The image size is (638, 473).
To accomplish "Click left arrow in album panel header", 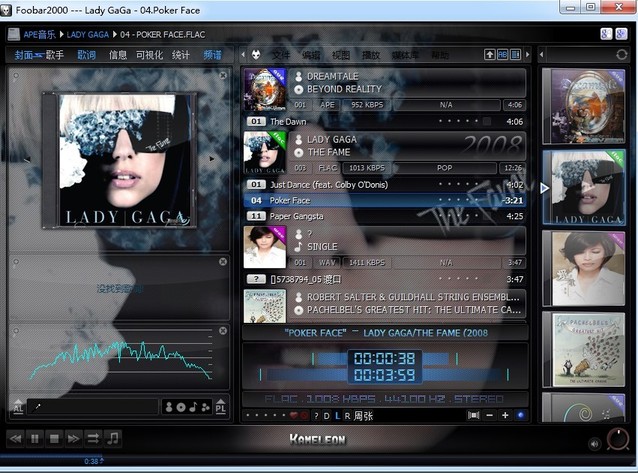I will [x=541, y=55].
